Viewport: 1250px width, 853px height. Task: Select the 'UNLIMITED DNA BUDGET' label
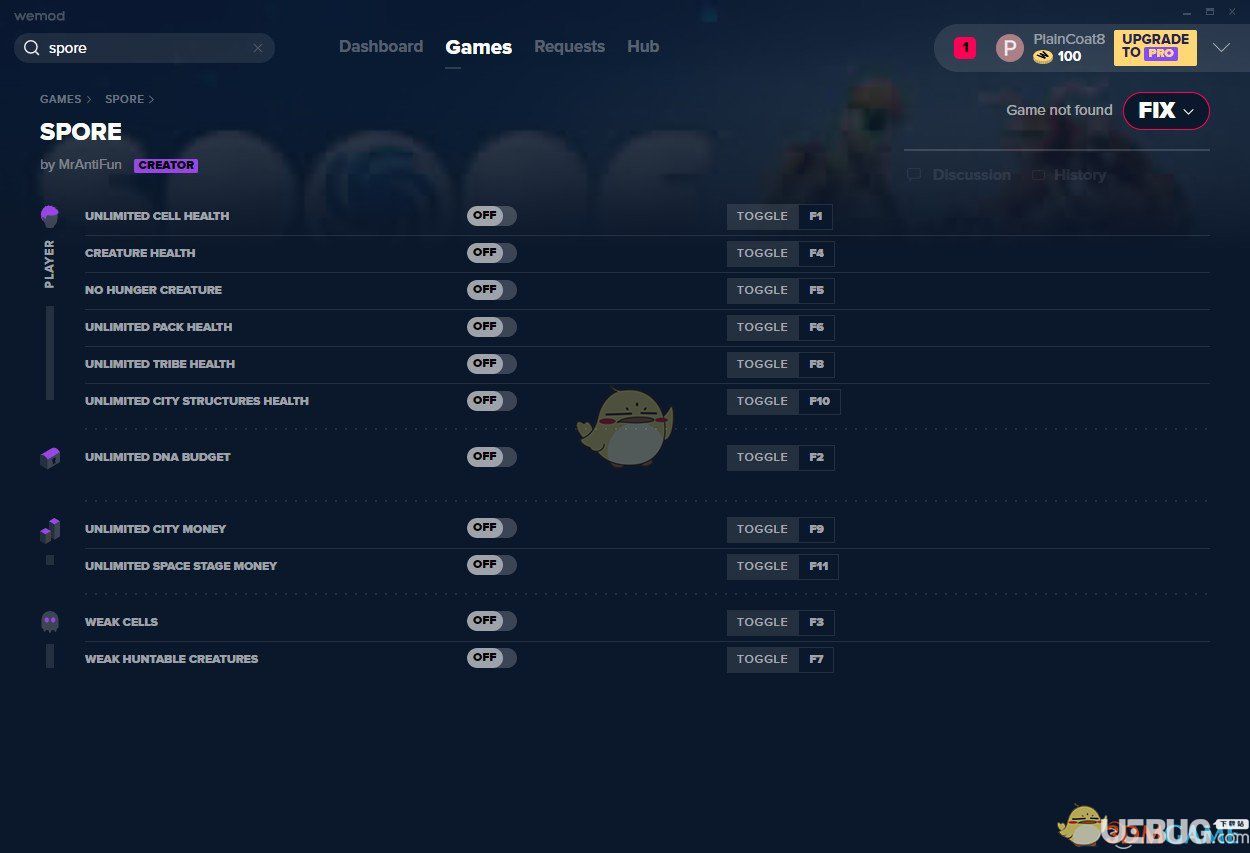pos(158,457)
